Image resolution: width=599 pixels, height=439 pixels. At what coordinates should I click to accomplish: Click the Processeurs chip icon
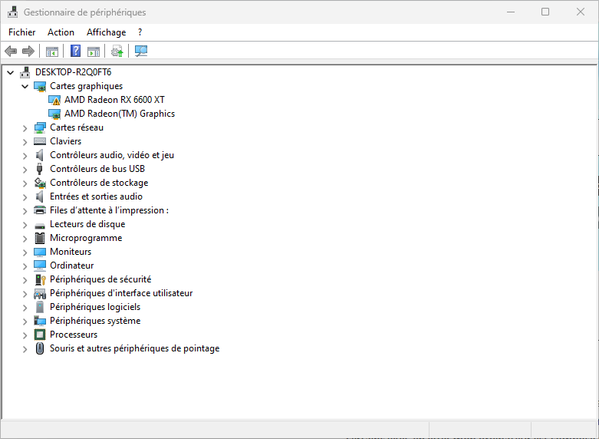point(40,335)
